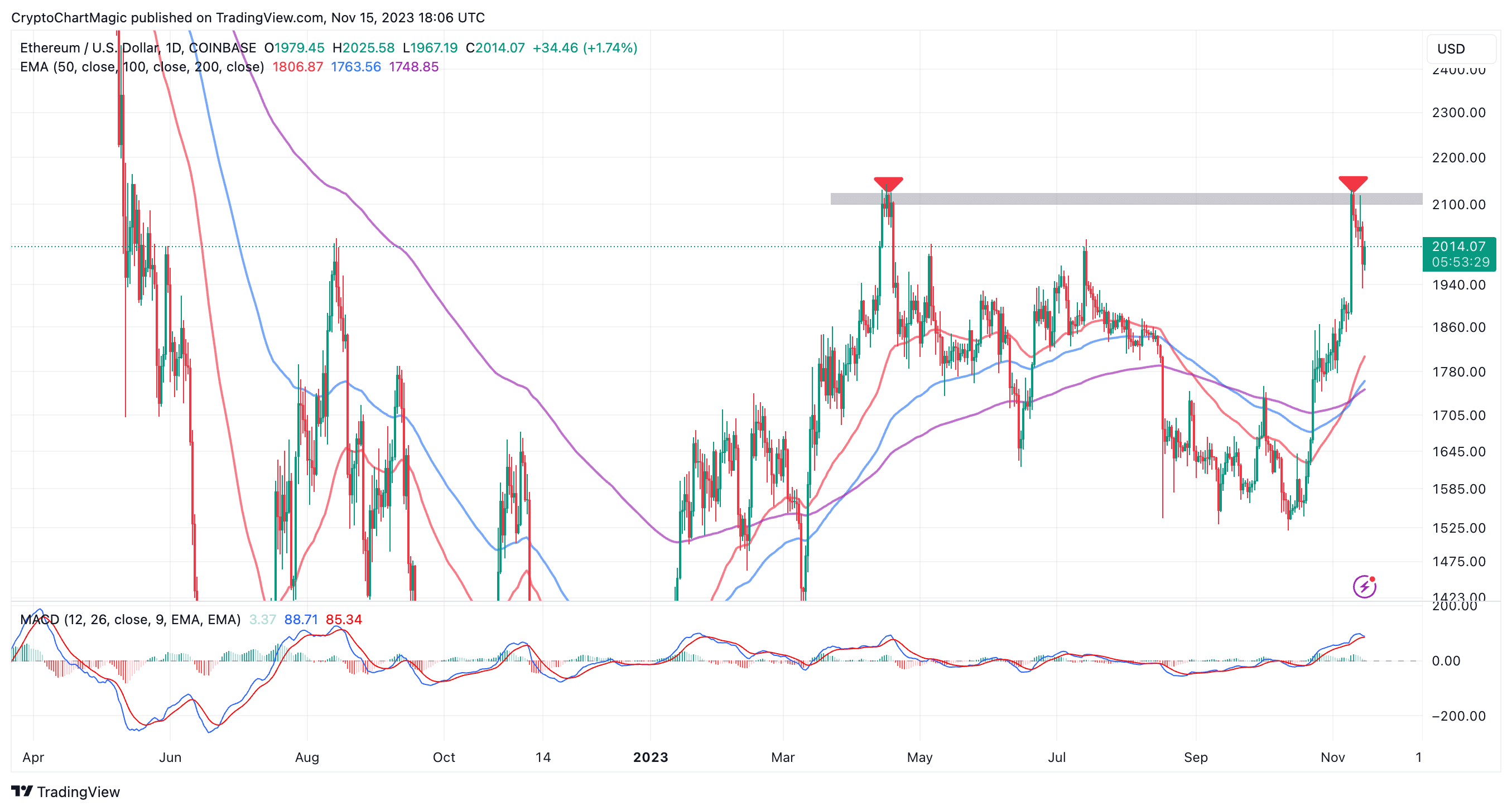This screenshot has height=811, width=1512.
Task: Click the MACD line value 88.71
Action: click(x=301, y=620)
